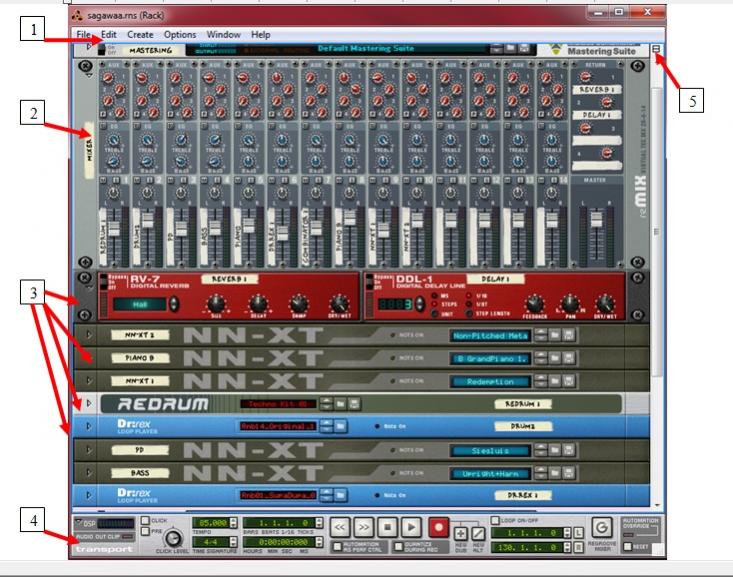Click the REDRUM 1 mixer channel fader
Viewport: 733px width, 577px height.
114,229
